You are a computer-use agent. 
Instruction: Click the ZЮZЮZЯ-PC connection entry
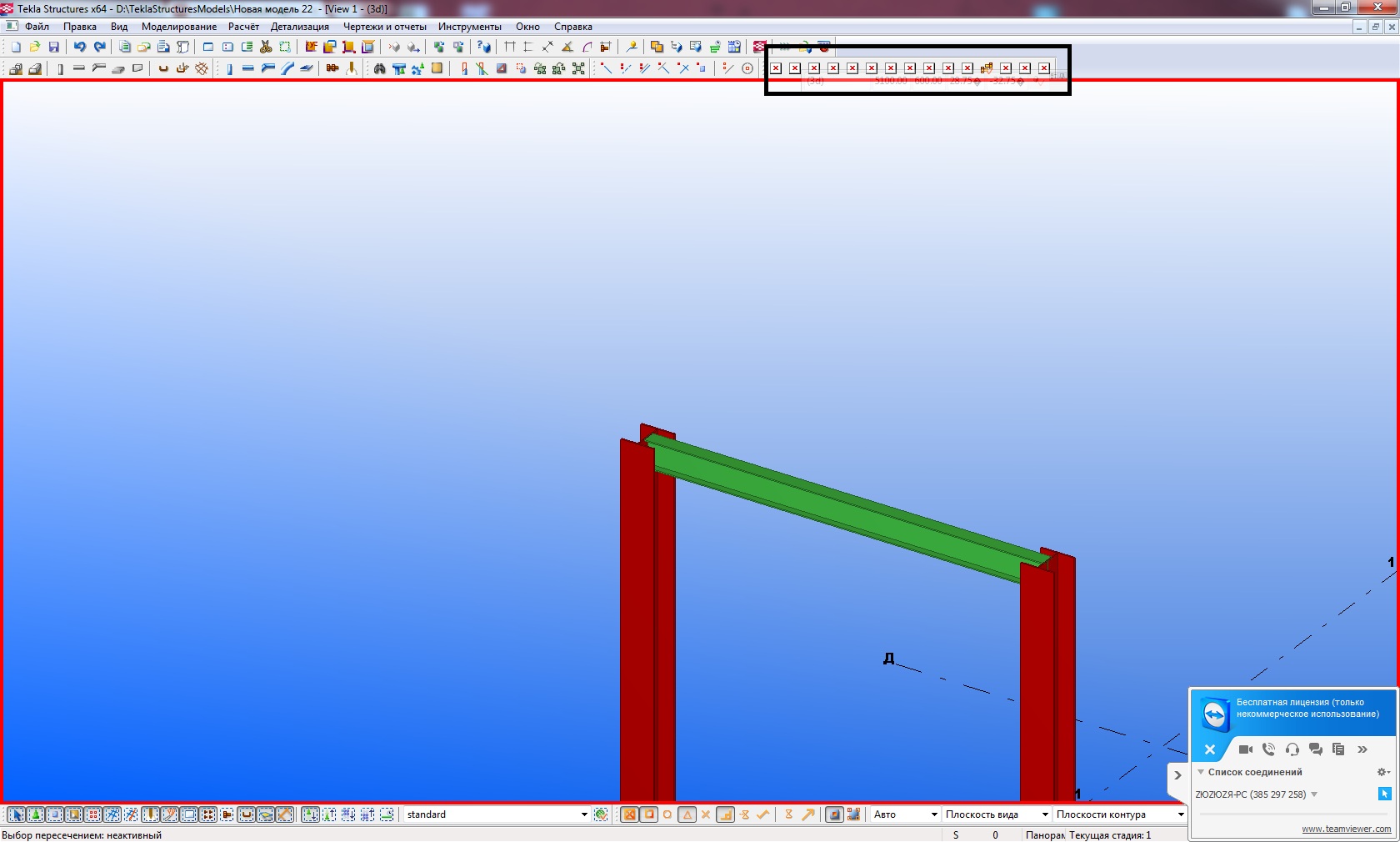tap(1250, 794)
